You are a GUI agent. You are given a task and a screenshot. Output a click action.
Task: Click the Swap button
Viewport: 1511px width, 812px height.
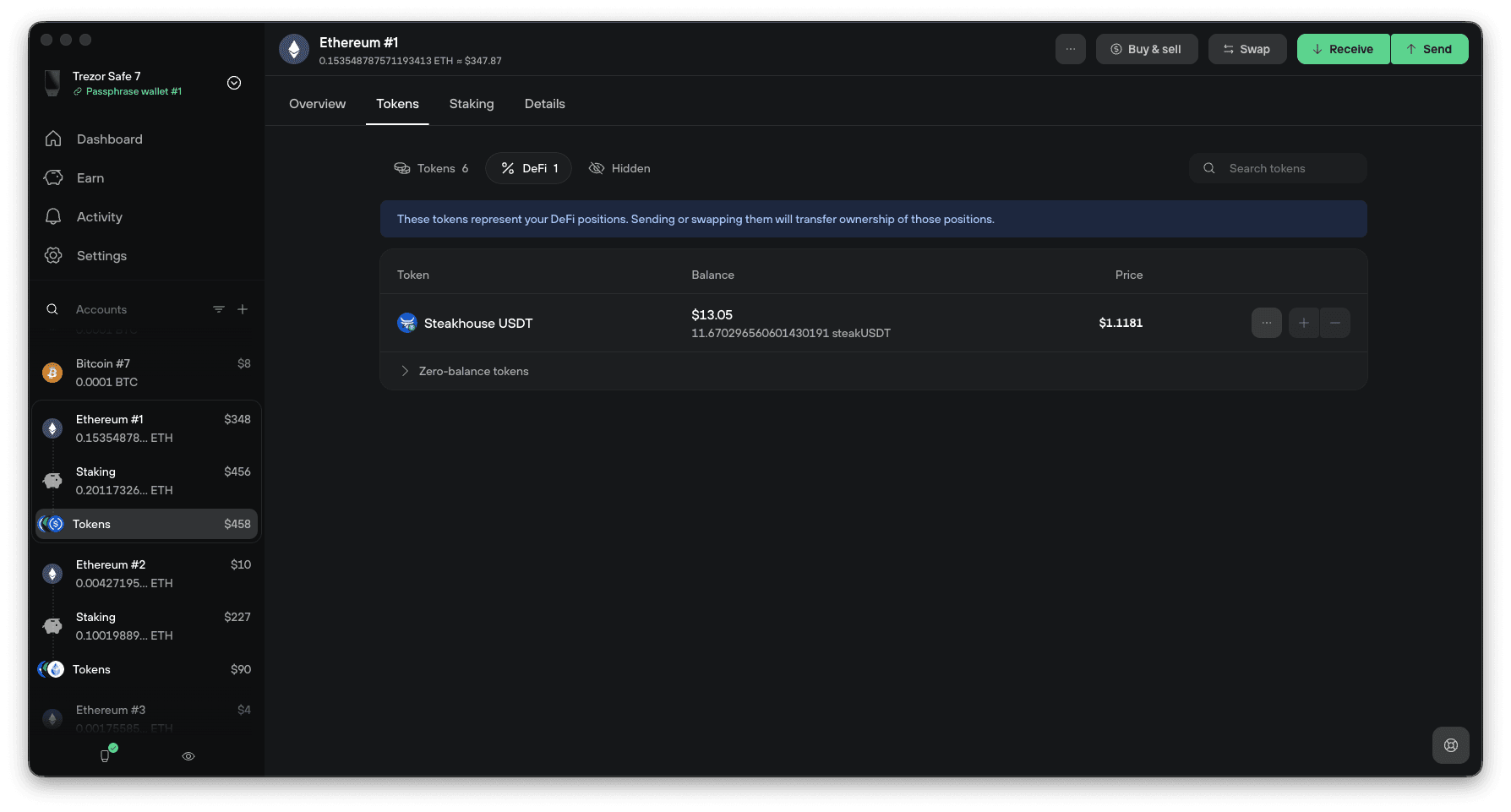(1247, 49)
